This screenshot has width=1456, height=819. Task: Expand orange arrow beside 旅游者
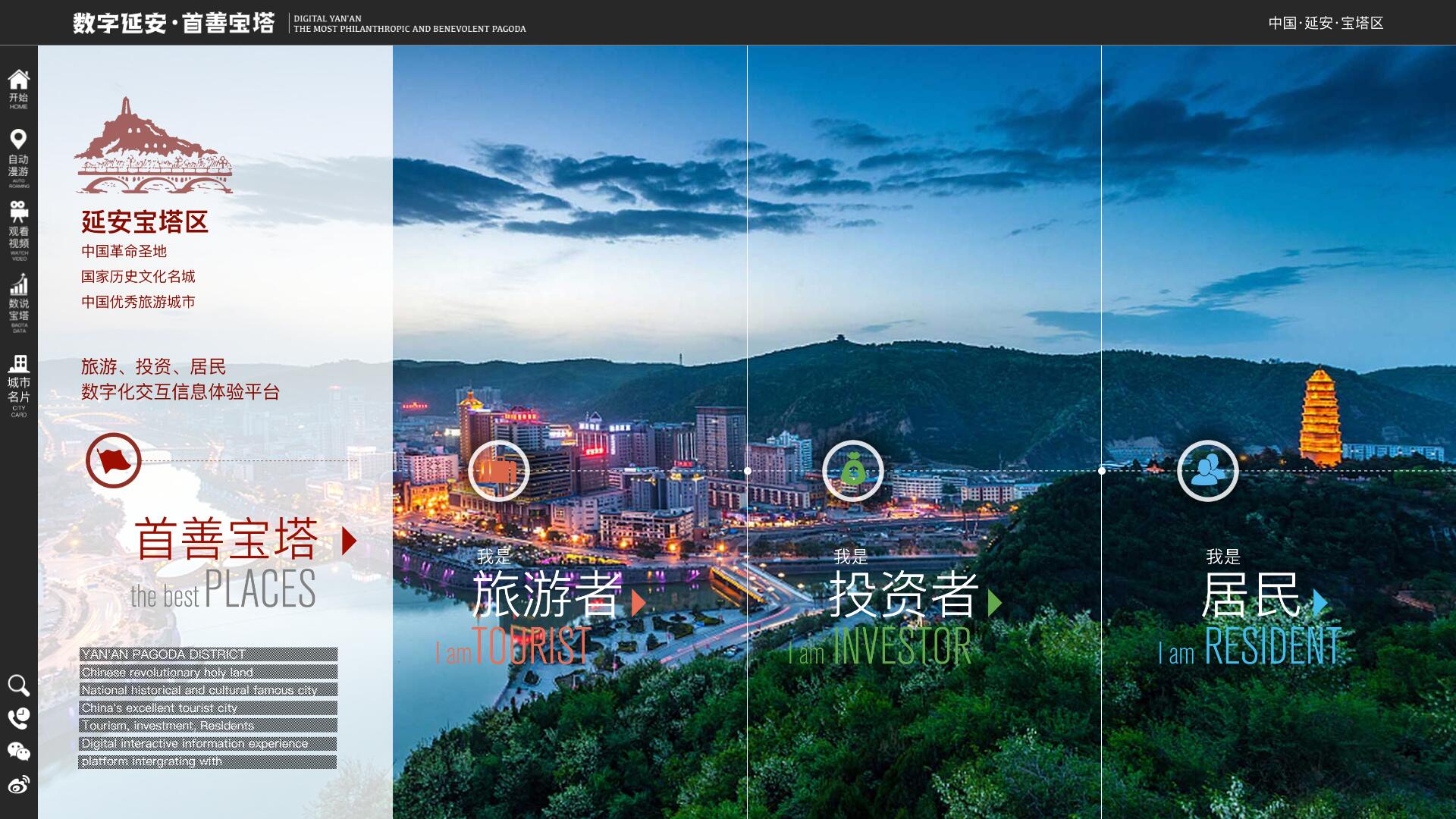(x=639, y=603)
